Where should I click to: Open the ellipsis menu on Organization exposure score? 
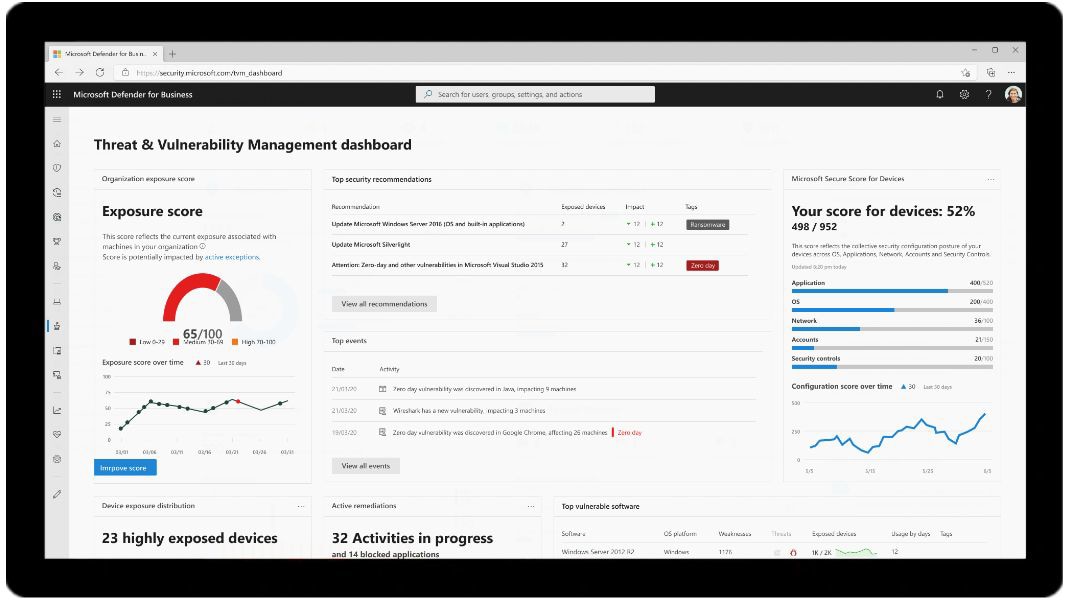point(302,178)
